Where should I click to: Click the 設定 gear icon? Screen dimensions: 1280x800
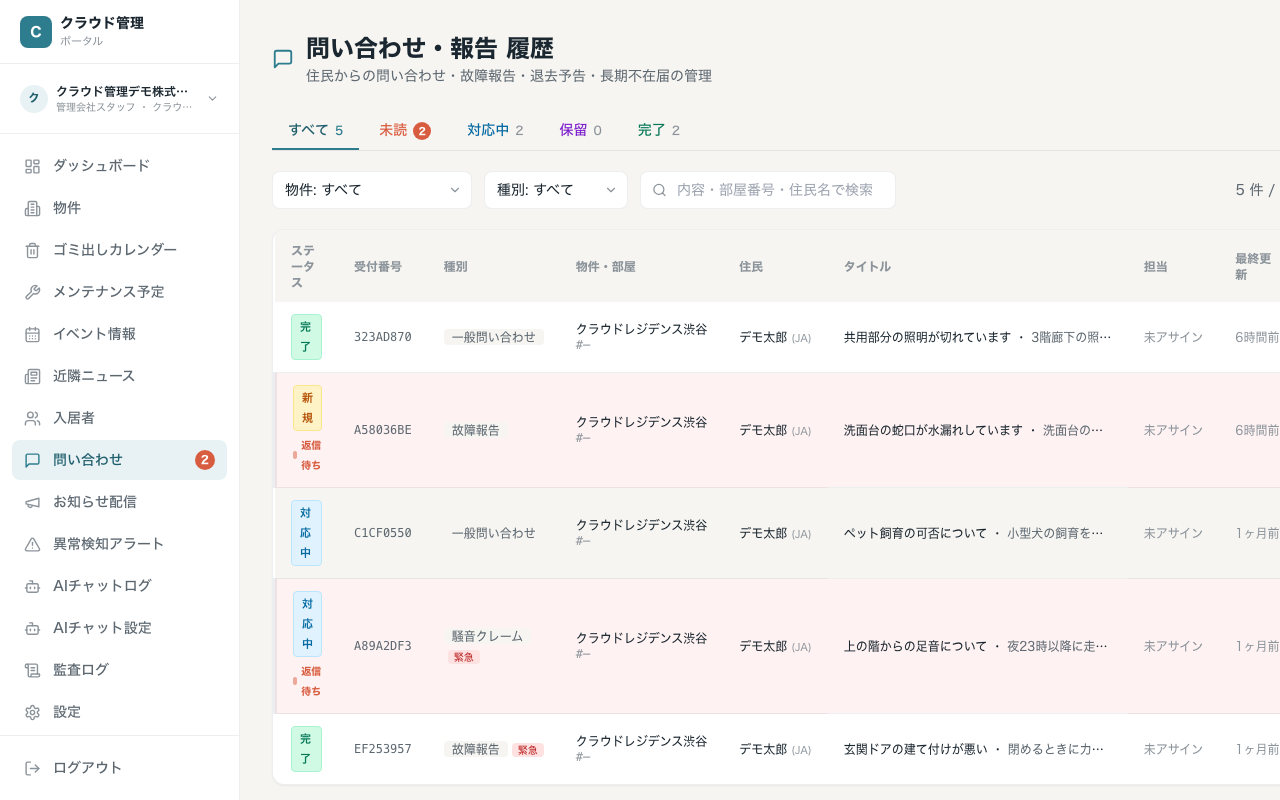(x=32, y=712)
